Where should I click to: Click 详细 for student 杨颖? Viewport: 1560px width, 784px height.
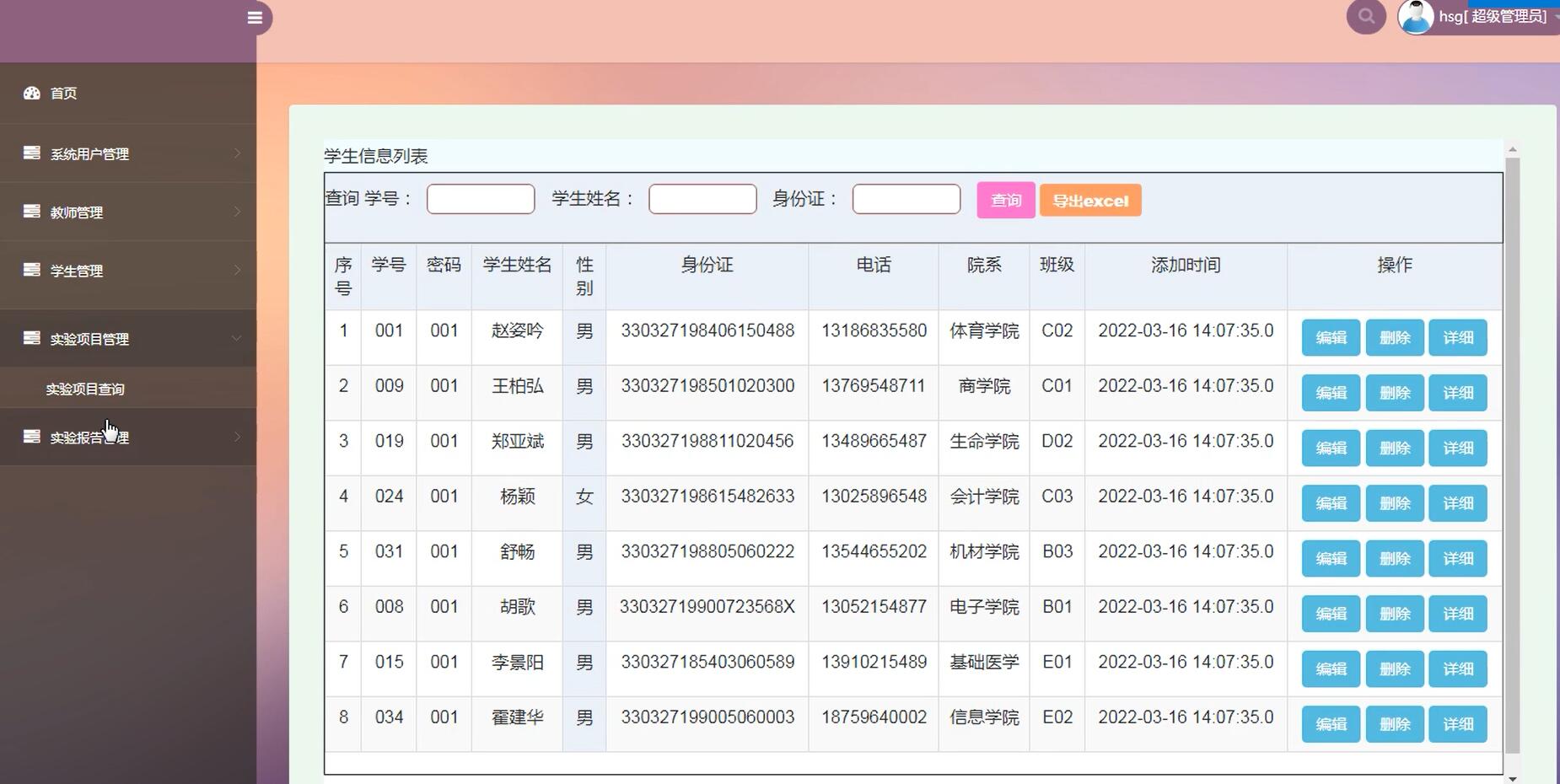[x=1458, y=503]
